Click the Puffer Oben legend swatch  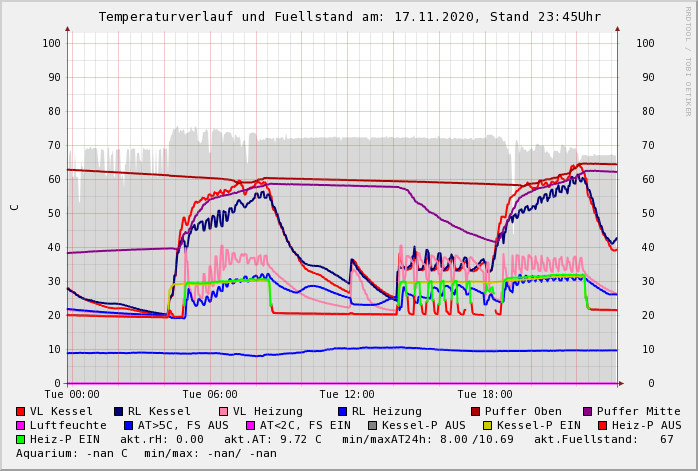[x=476, y=411]
